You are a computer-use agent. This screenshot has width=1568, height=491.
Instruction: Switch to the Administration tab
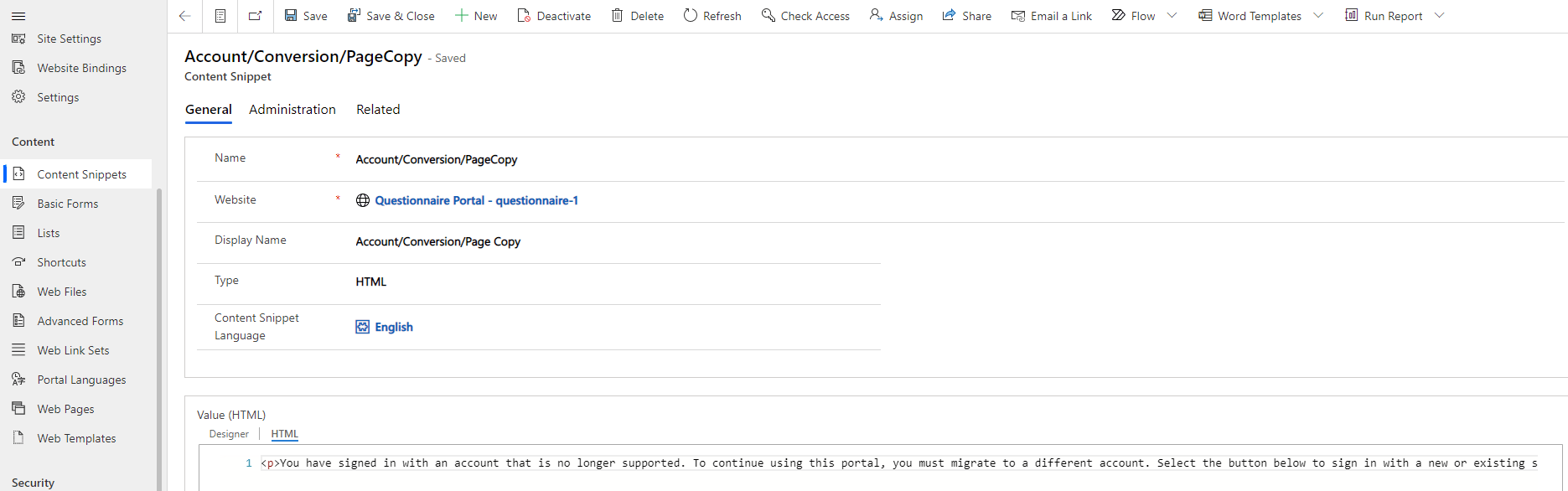(292, 110)
